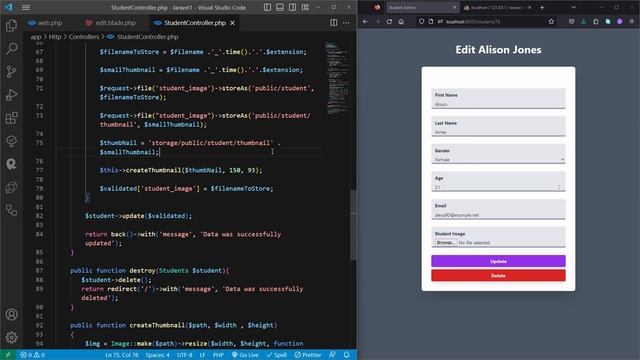Open the VS Code hamburger application menu
Viewport: 640px width, 360px height.
click(x=26, y=7)
